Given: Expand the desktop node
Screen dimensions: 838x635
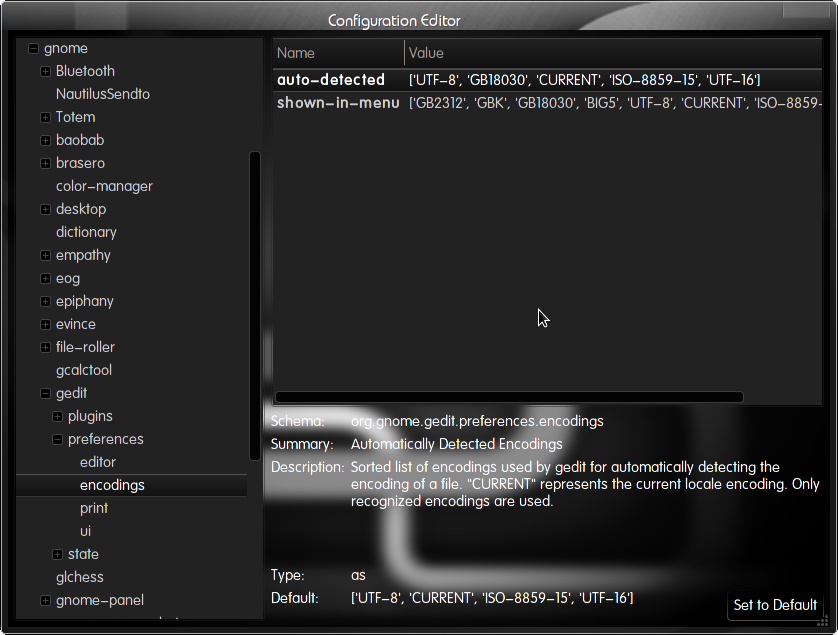Looking at the screenshot, I should click(45, 209).
